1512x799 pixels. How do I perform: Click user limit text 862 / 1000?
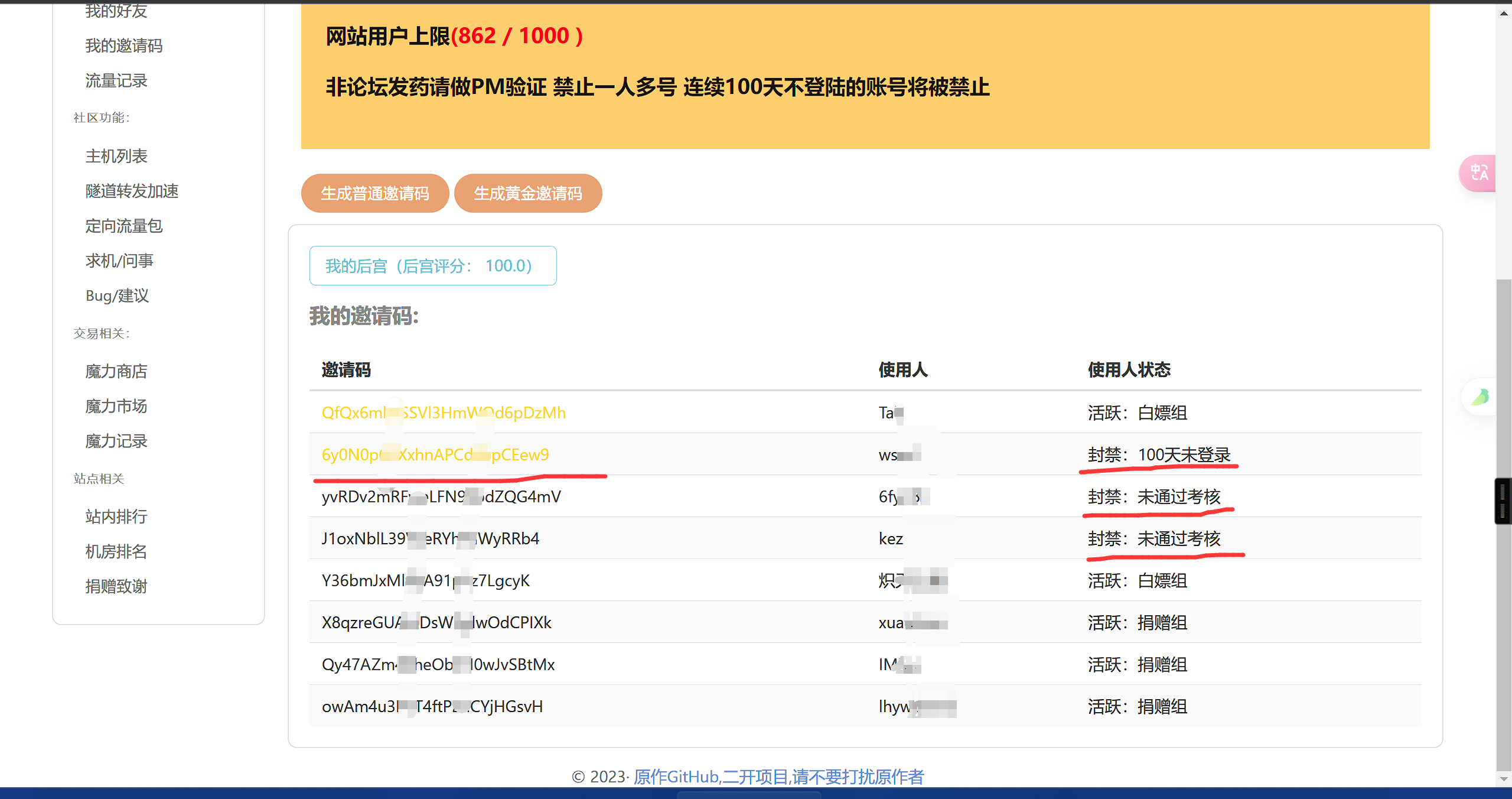(x=517, y=36)
